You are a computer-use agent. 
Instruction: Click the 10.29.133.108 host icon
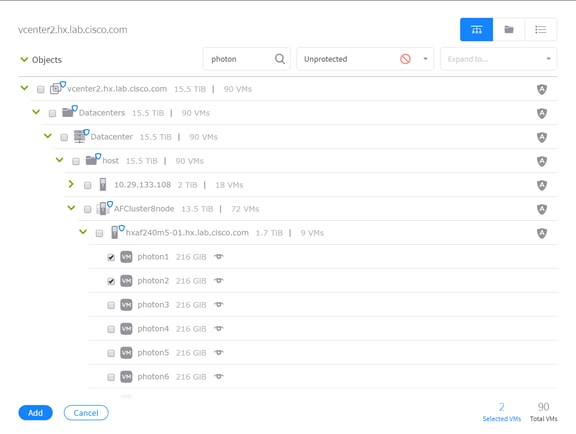tap(103, 184)
